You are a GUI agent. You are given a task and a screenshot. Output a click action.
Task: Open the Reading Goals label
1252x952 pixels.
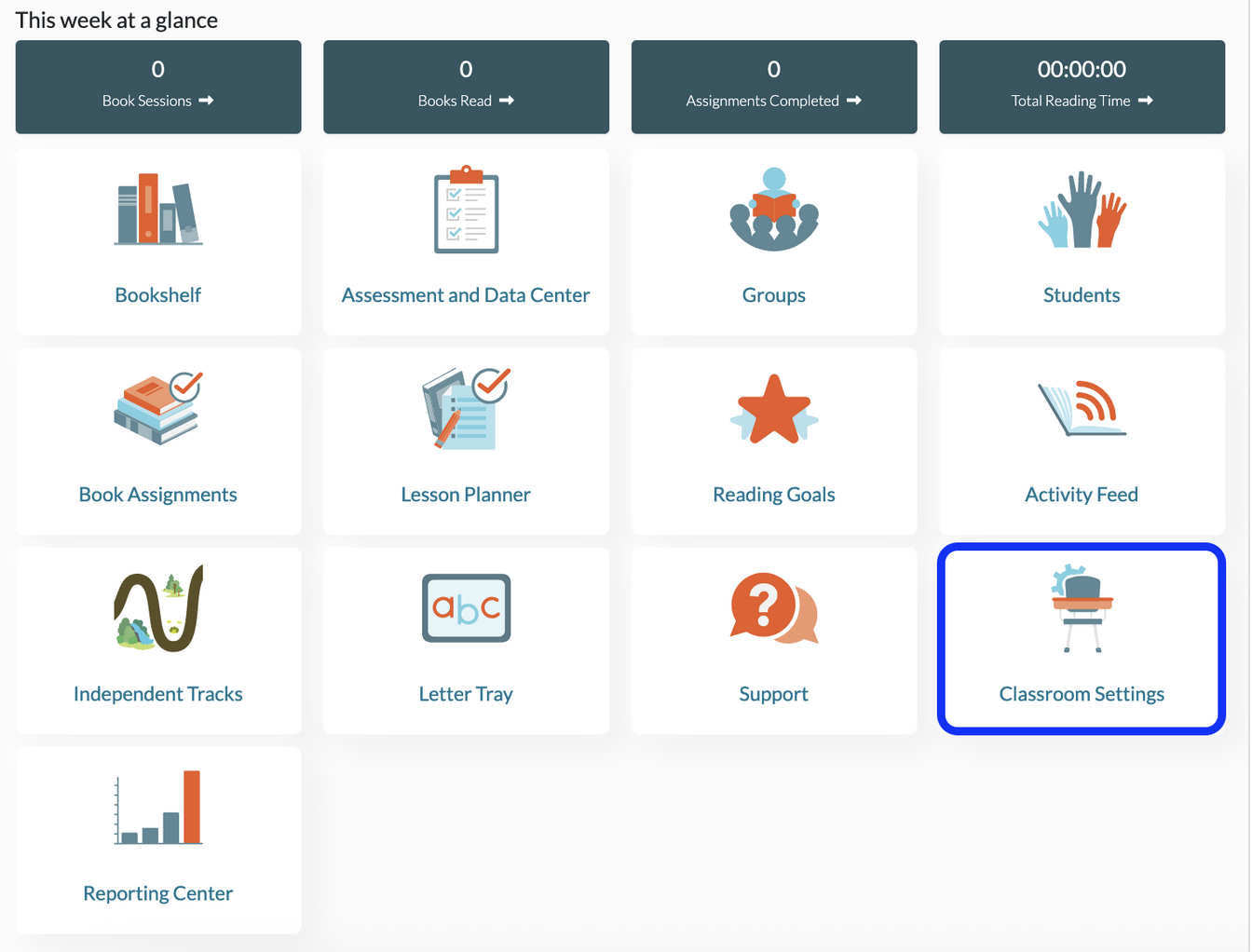(x=773, y=495)
